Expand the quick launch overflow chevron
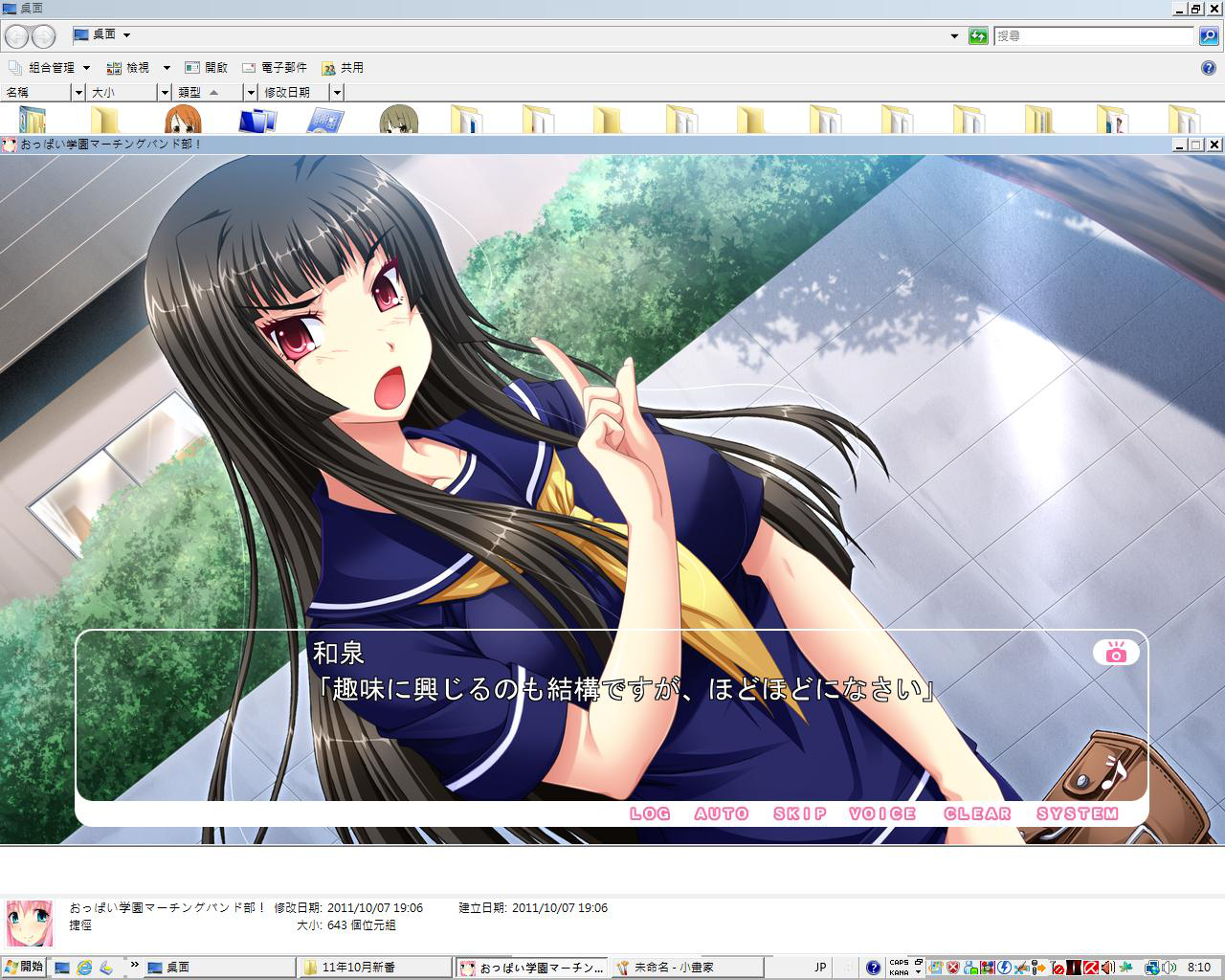Image resolution: width=1225 pixels, height=980 pixels. click(135, 965)
